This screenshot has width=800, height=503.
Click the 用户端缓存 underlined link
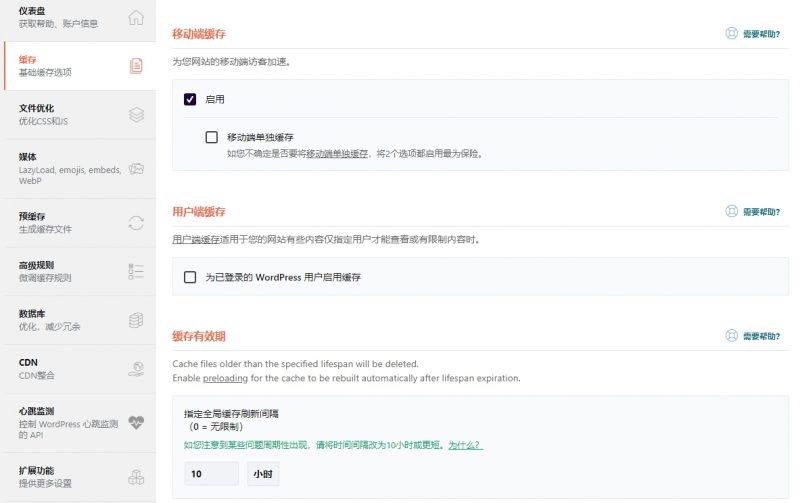(x=196, y=239)
